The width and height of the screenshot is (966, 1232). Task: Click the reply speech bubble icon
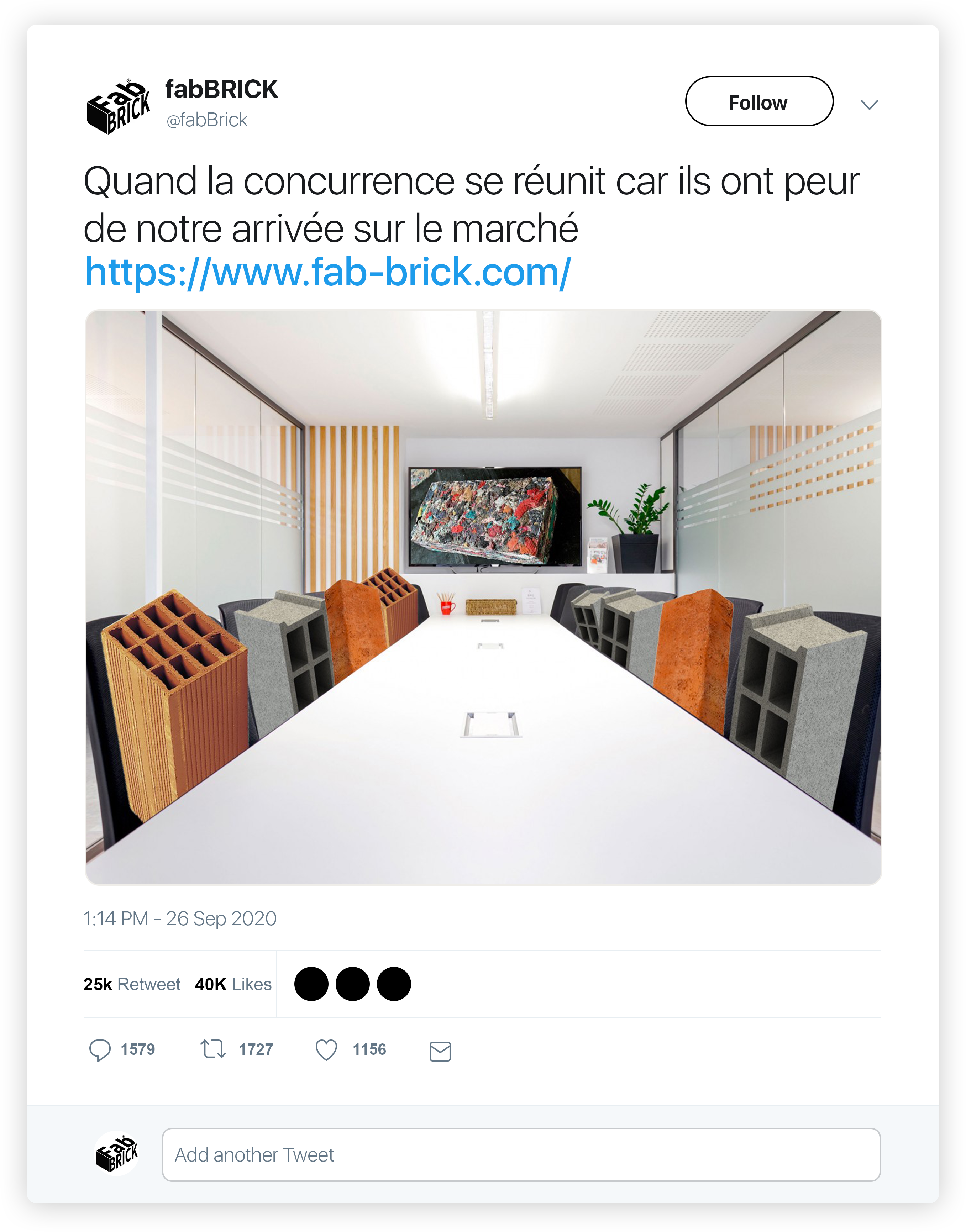[x=100, y=1050]
